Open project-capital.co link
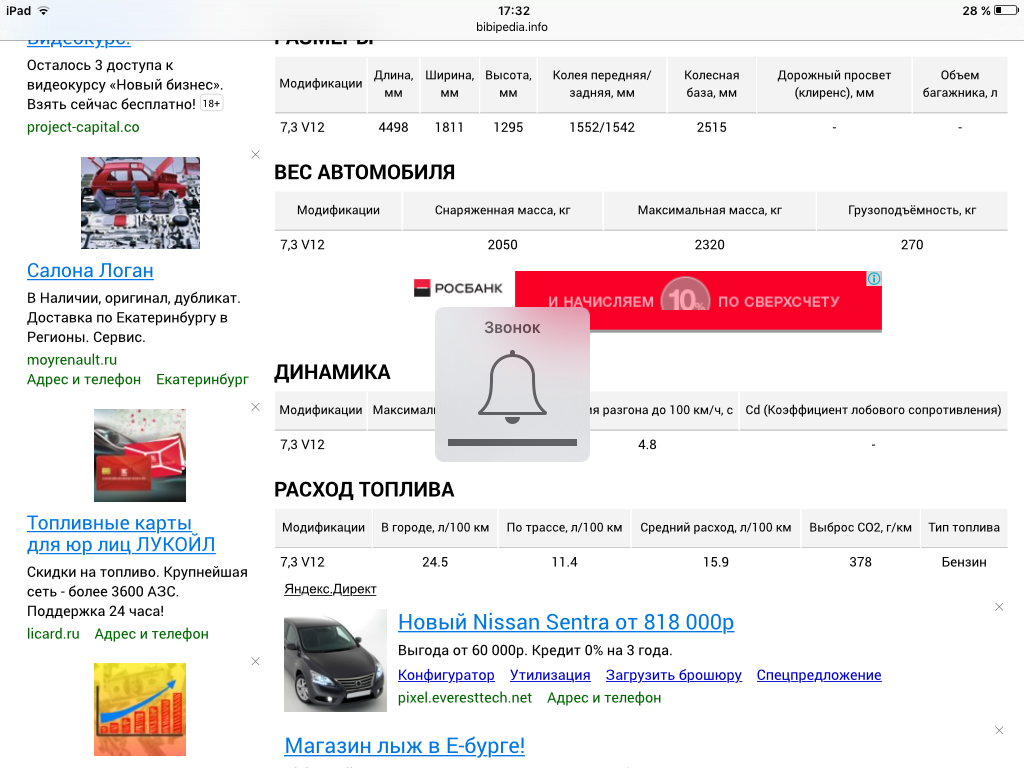 tap(83, 127)
